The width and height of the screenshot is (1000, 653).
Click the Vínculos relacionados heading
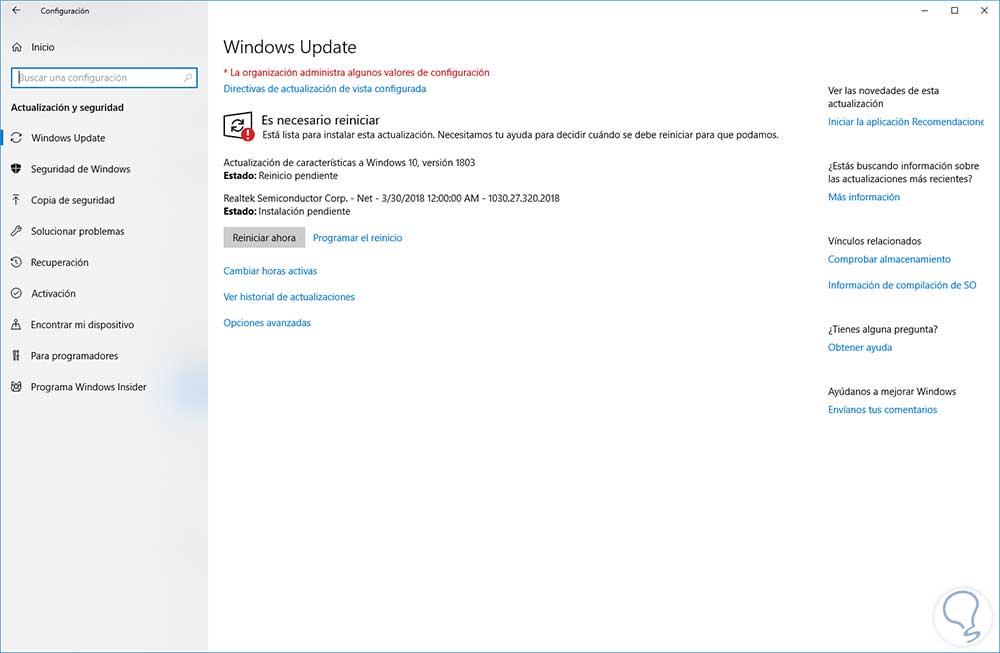pyautogui.click(x=874, y=242)
